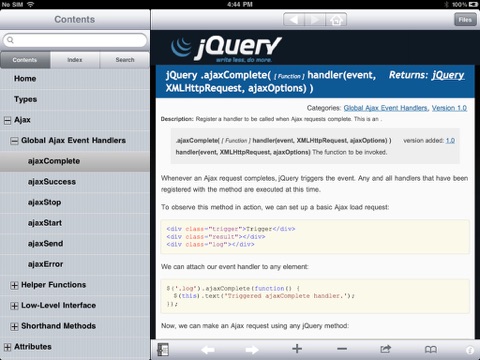The image size is (480, 360).
Task: Increase text size with plus icon
Action: click(x=297, y=349)
